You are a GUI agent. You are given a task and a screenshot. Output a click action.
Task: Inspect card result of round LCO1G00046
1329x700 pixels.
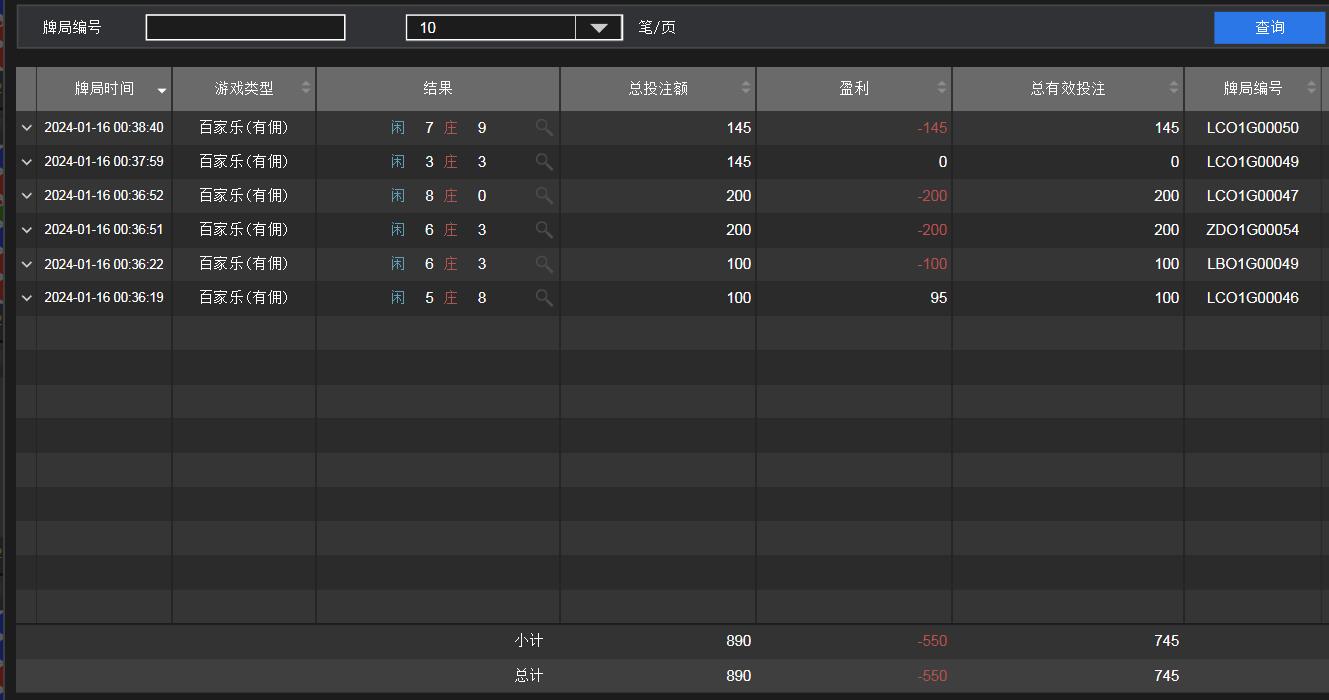[544, 298]
